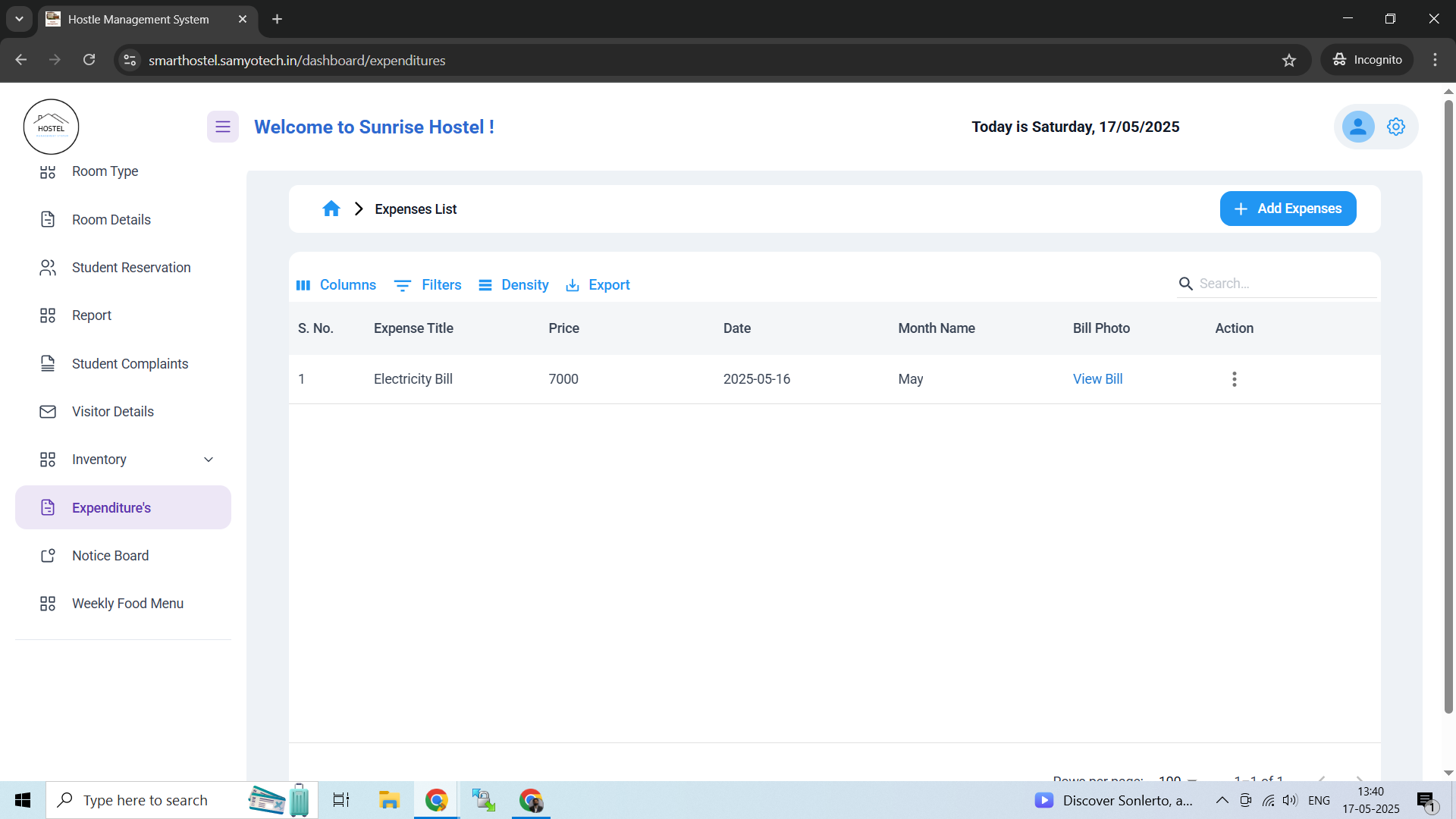Click the Columns icon in the table toolbar
This screenshot has height=819, width=1456.
coord(303,284)
